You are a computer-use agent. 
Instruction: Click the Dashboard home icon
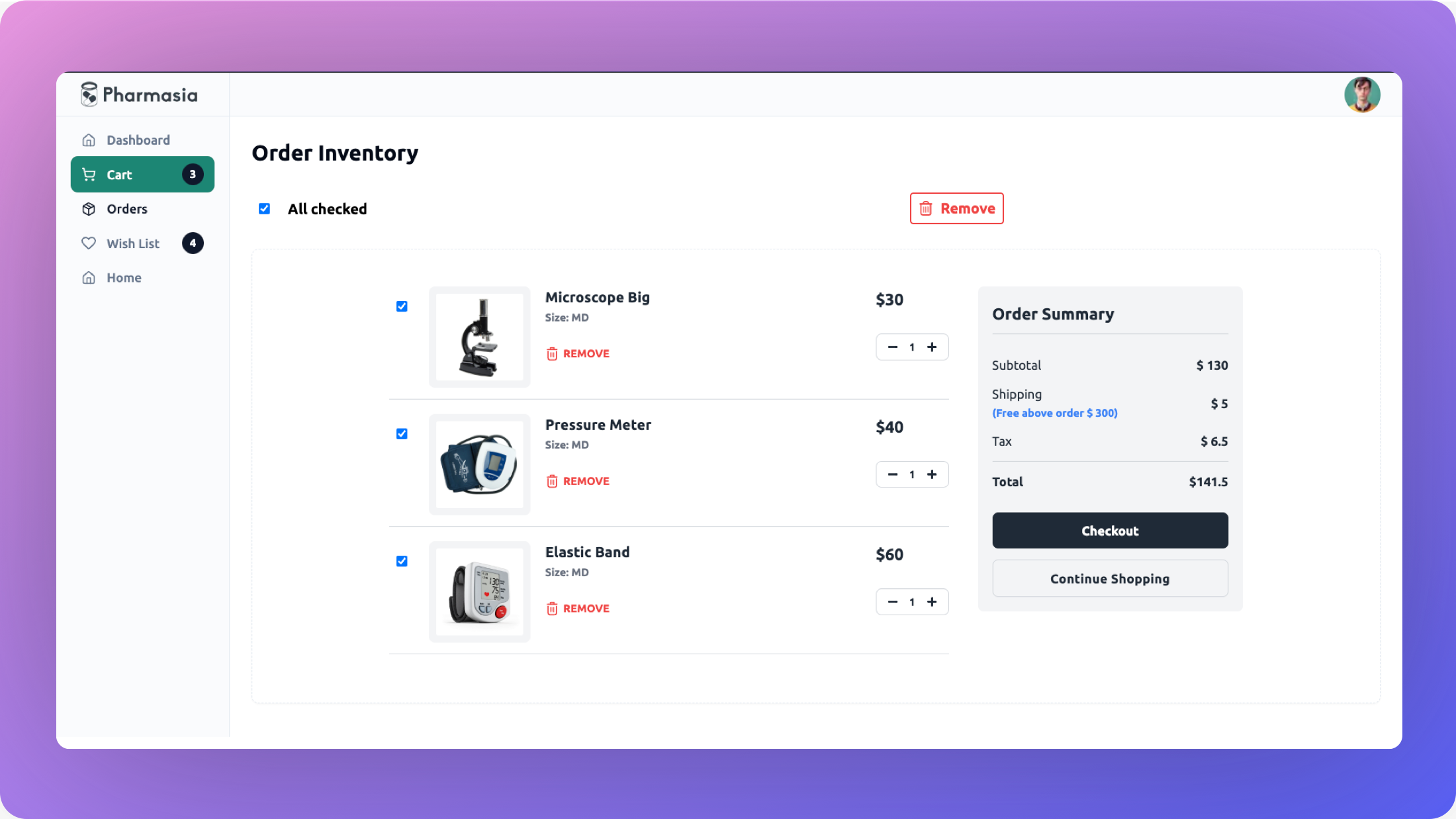tap(88, 140)
